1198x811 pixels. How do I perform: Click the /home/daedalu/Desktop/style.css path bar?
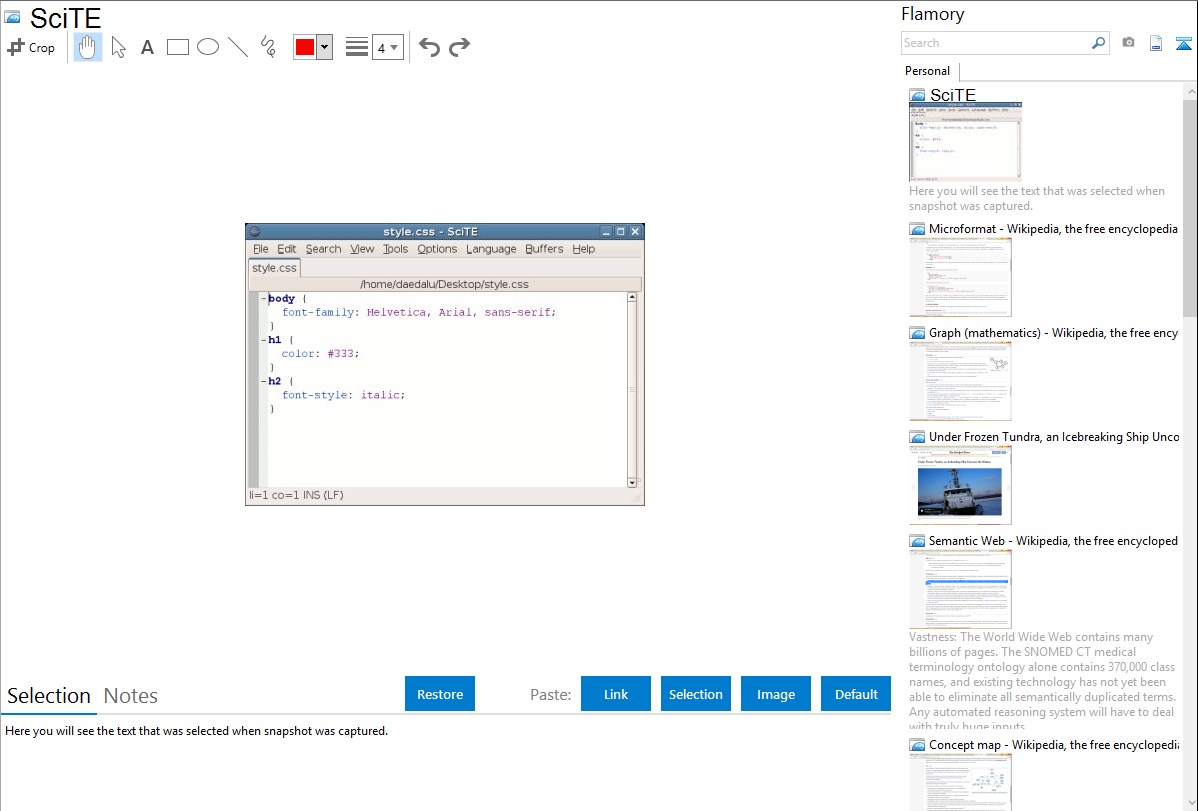coord(445,284)
